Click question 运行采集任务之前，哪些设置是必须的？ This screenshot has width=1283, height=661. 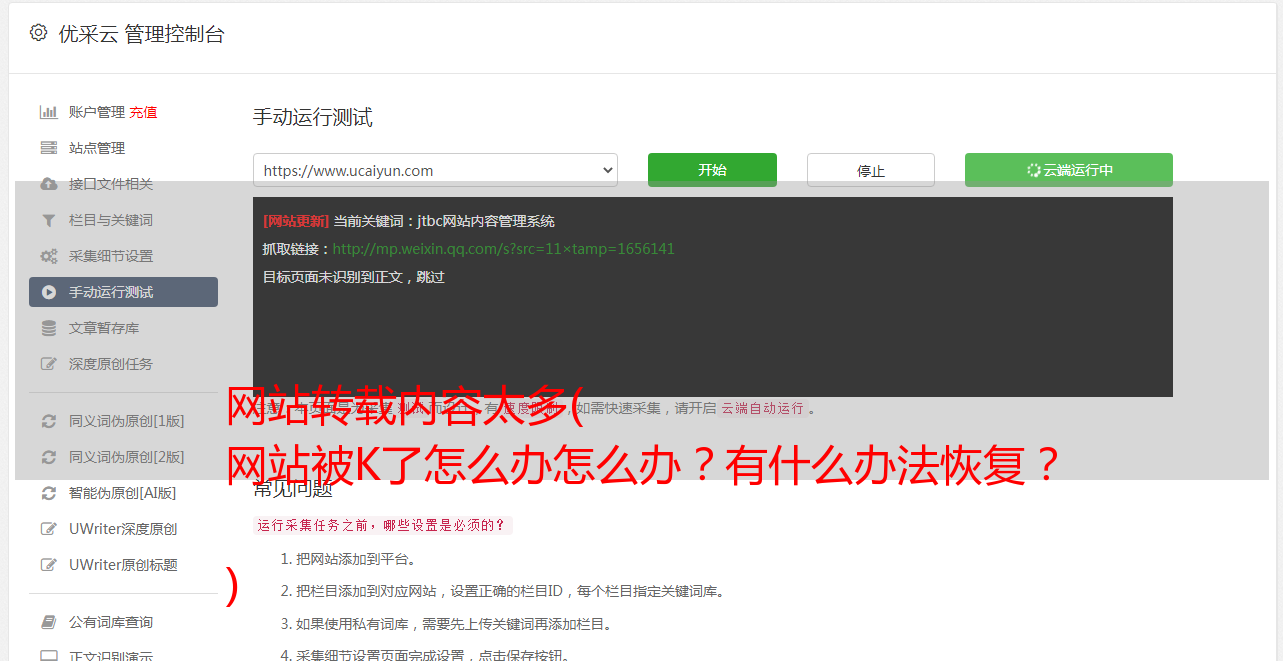tap(382, 525)
